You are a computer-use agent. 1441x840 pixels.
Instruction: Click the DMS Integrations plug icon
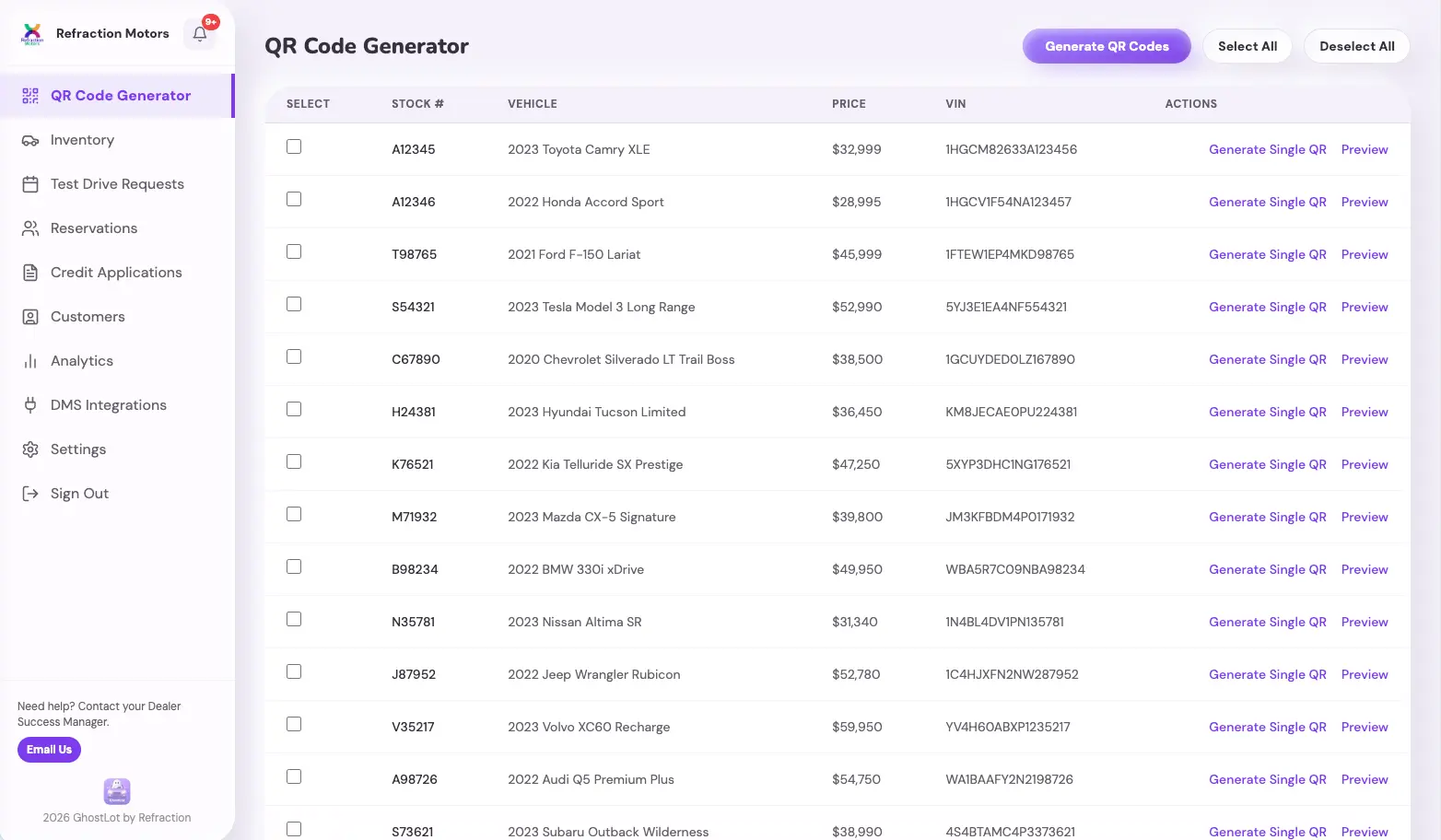click(30, 405)
